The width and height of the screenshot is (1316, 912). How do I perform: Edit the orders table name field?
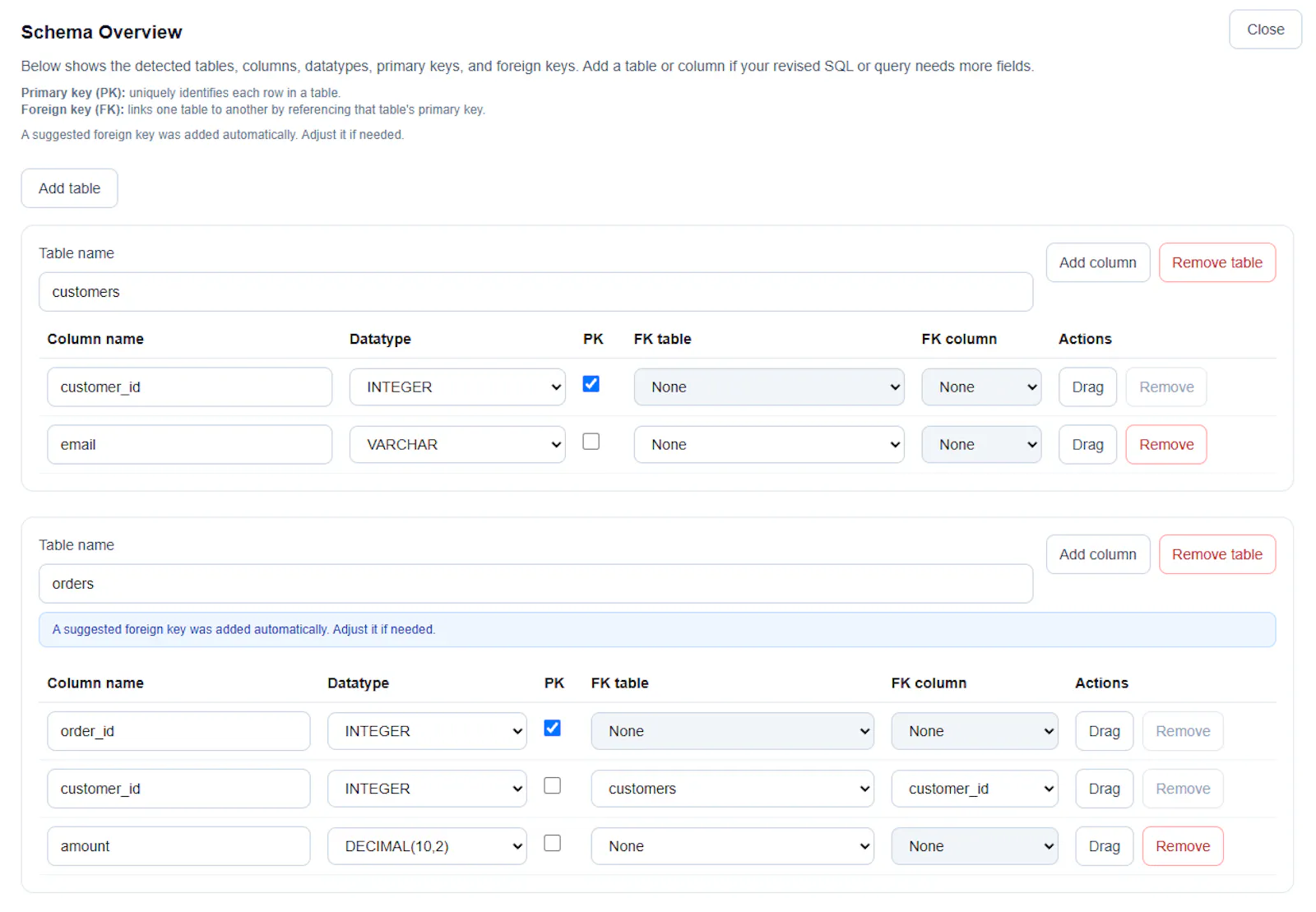click(x=535, y=584)
